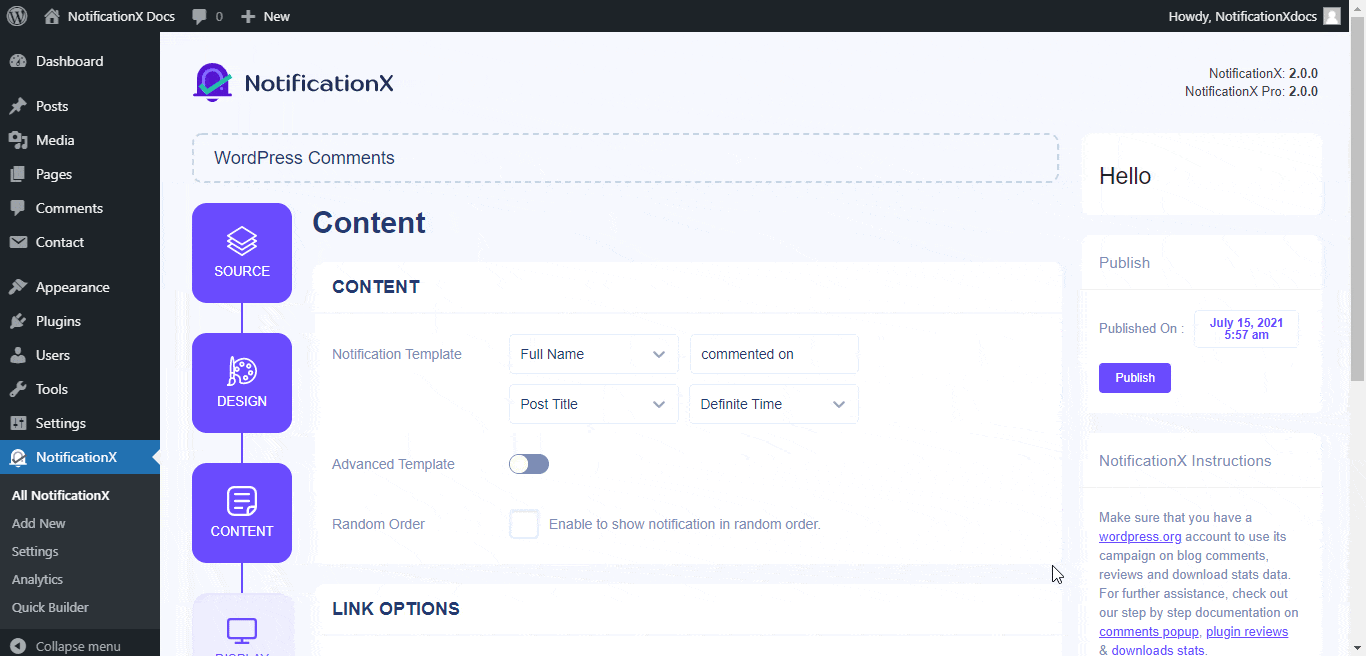Click the Users person icon
Image resolution: width=1366 pixels, height=656 pixels.
(18, 355)
